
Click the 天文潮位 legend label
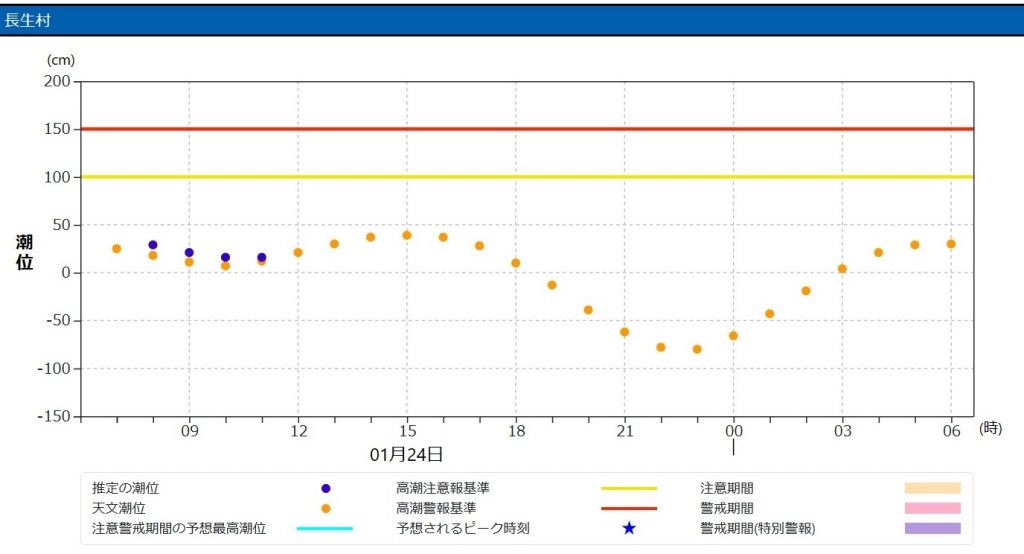[118, 508]
